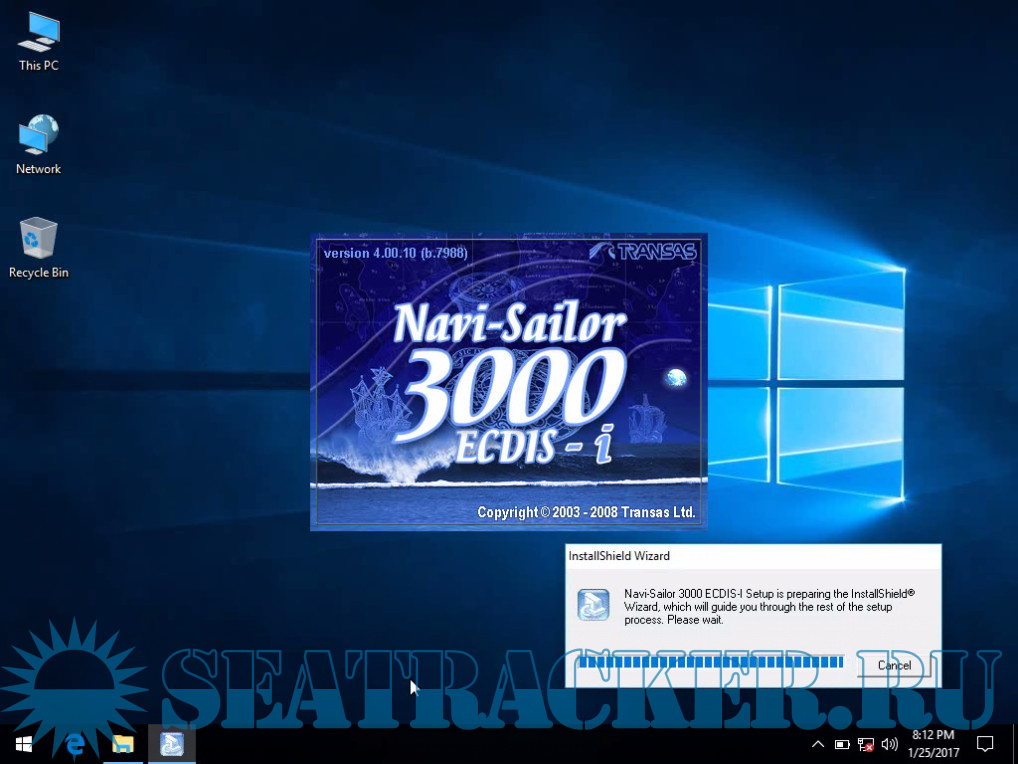The width and height of the screenshot is (1018, 764).
Task: Click the InstallShield setup taskbar icon
Action: tap(171, 744)
